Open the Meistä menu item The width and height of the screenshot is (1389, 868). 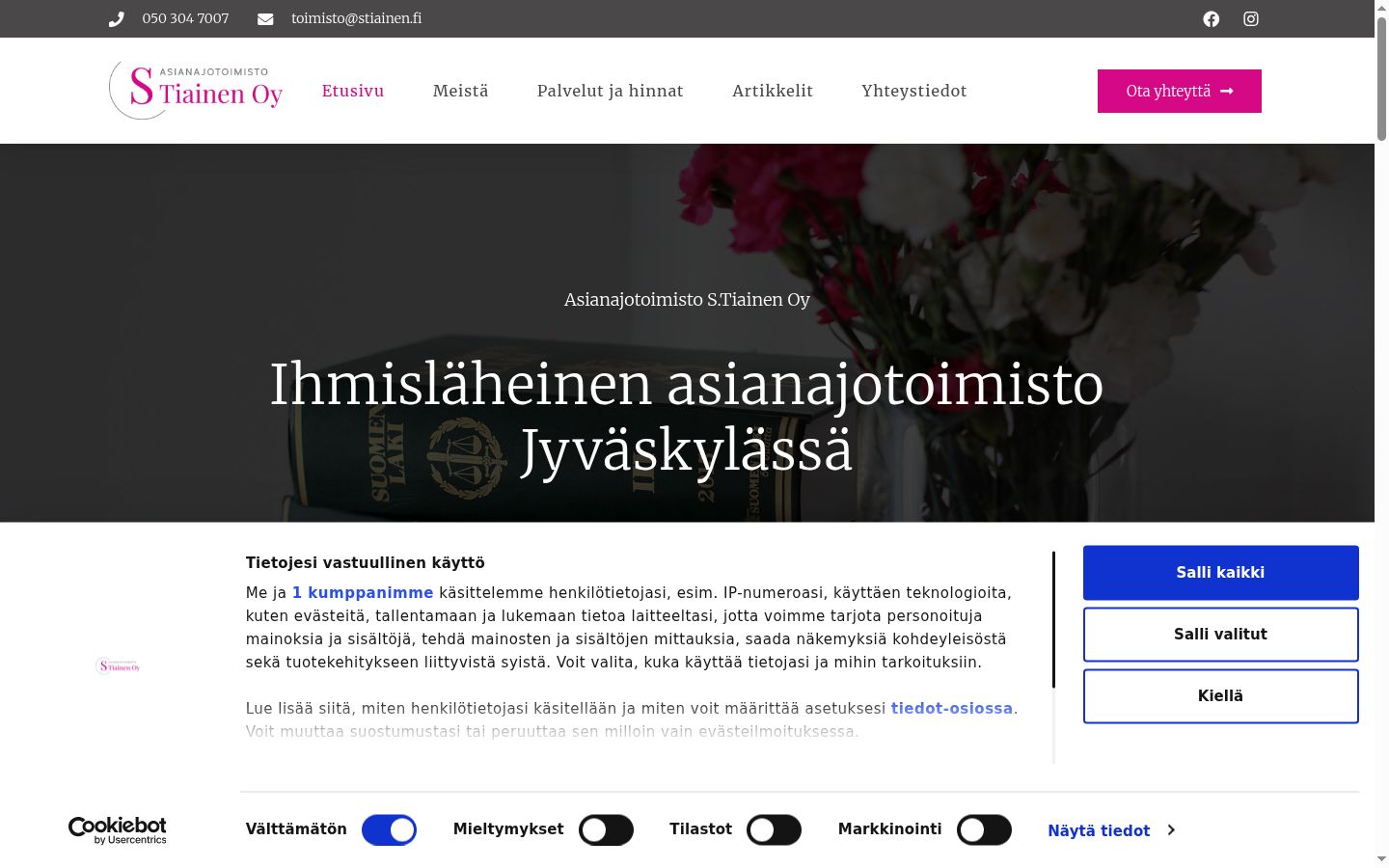[461, 91]
